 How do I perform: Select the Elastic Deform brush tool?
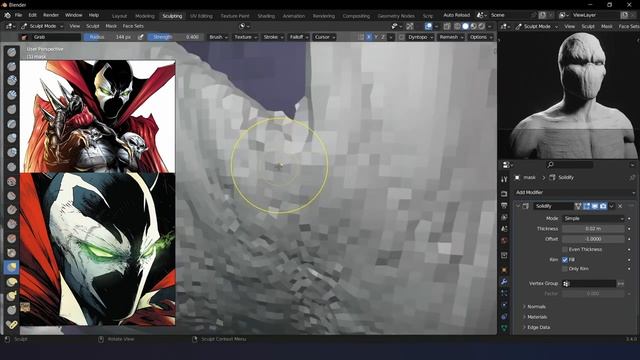tap(12, 282)
